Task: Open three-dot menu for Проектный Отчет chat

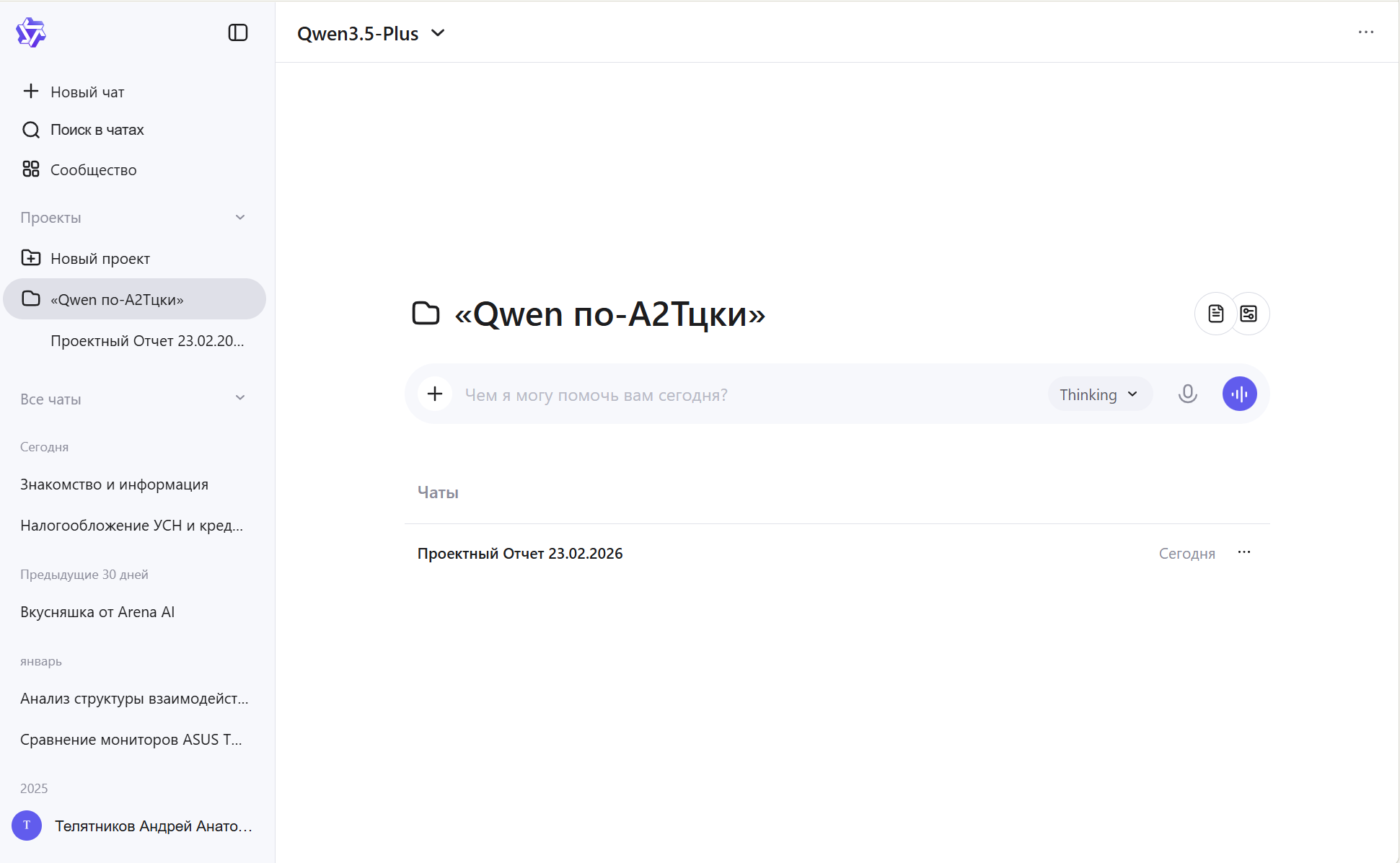Action: click(x=1244, y=552)
